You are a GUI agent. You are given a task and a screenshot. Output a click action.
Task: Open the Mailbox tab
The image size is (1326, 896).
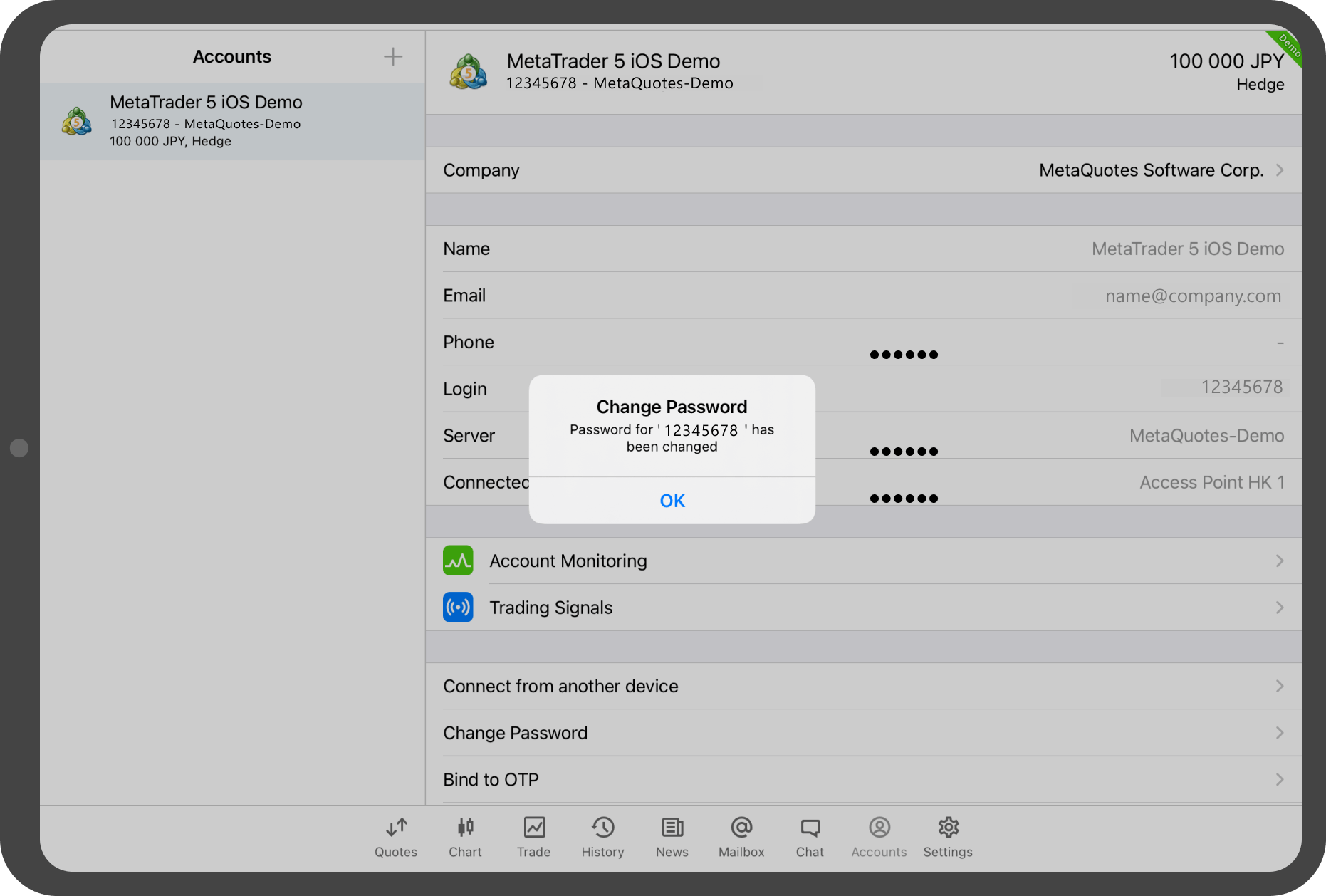pos(741,837)
